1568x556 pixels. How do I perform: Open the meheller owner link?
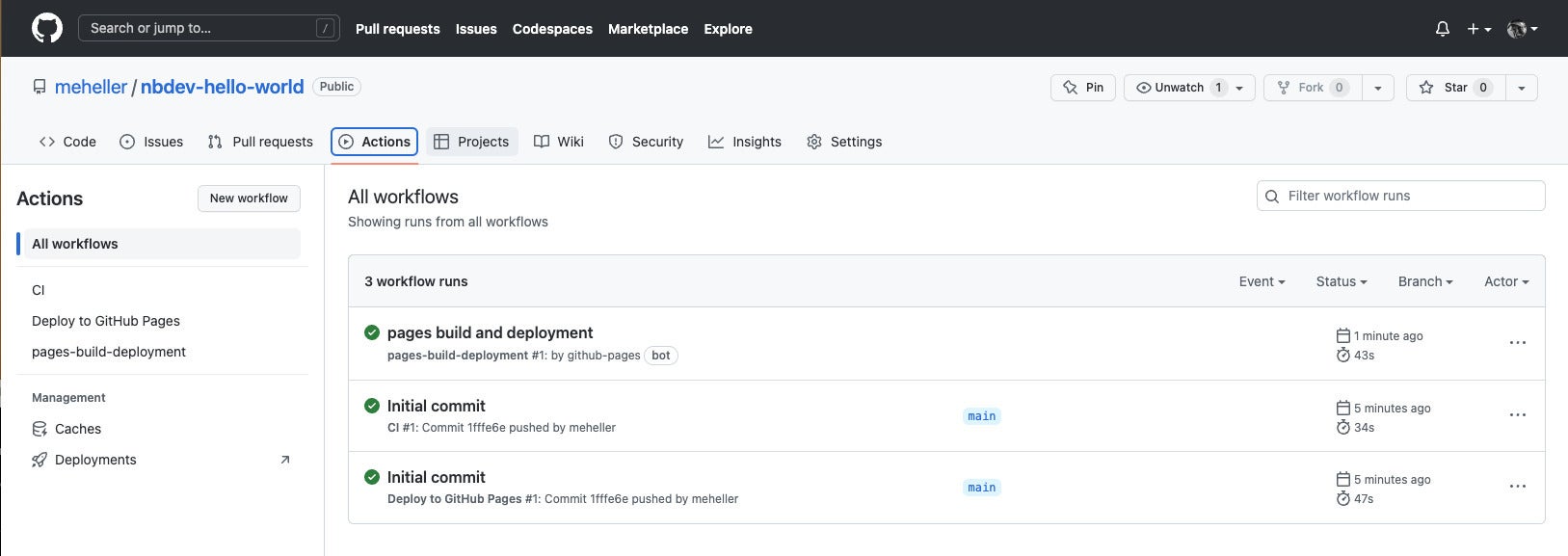click(x=91, y=87)
